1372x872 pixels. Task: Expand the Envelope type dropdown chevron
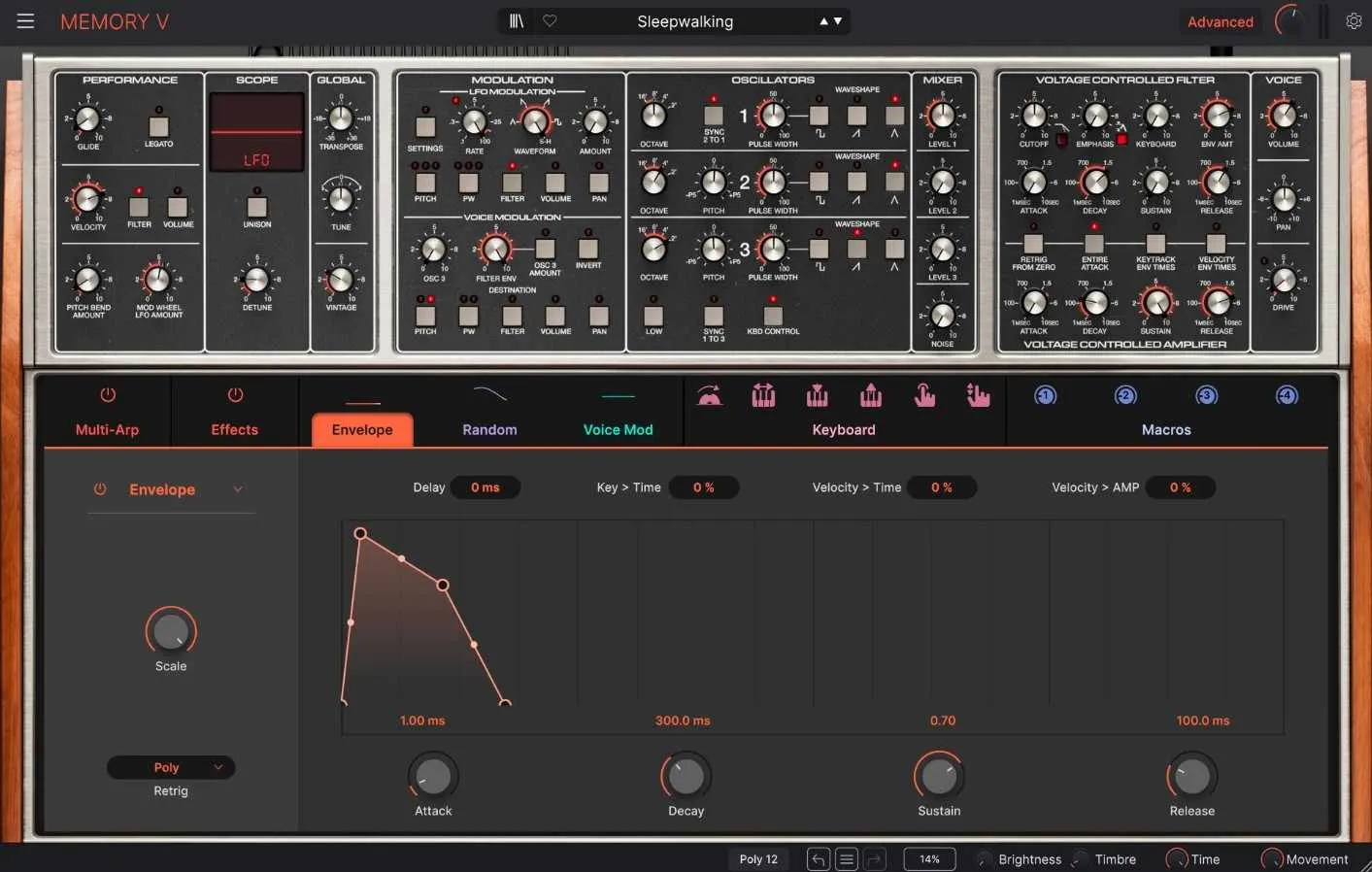[x=238, y=489]
